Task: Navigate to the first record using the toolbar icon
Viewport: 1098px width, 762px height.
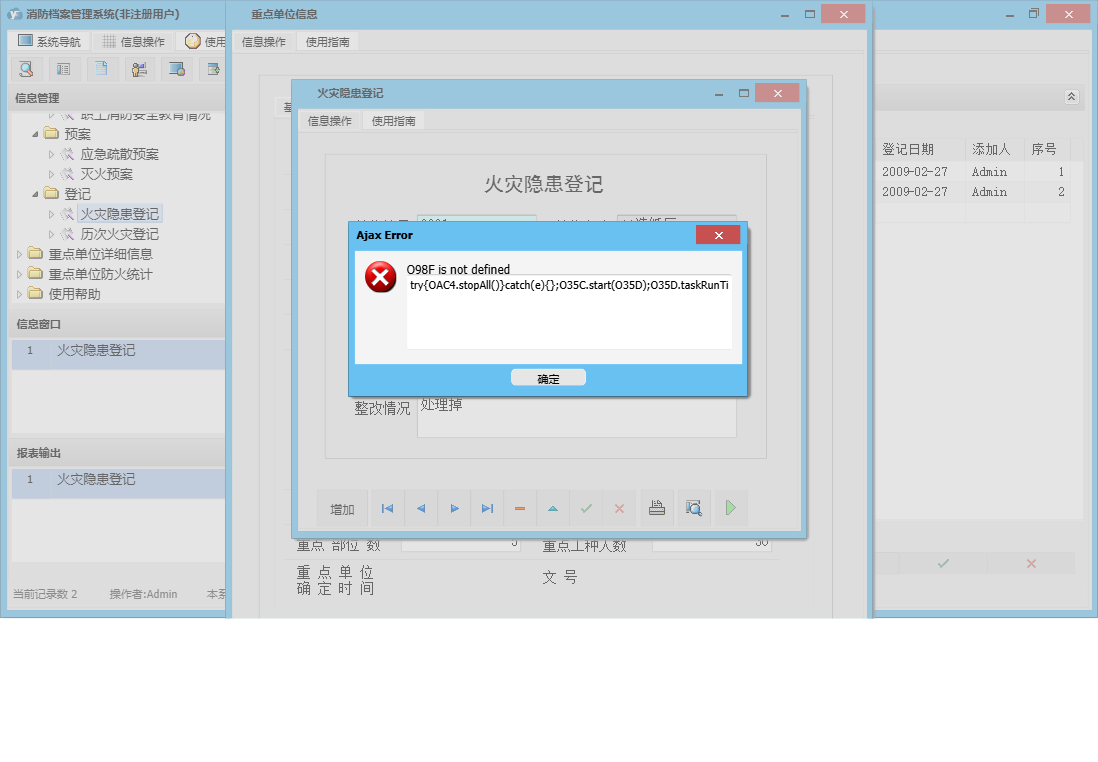Action: [387, 508]
